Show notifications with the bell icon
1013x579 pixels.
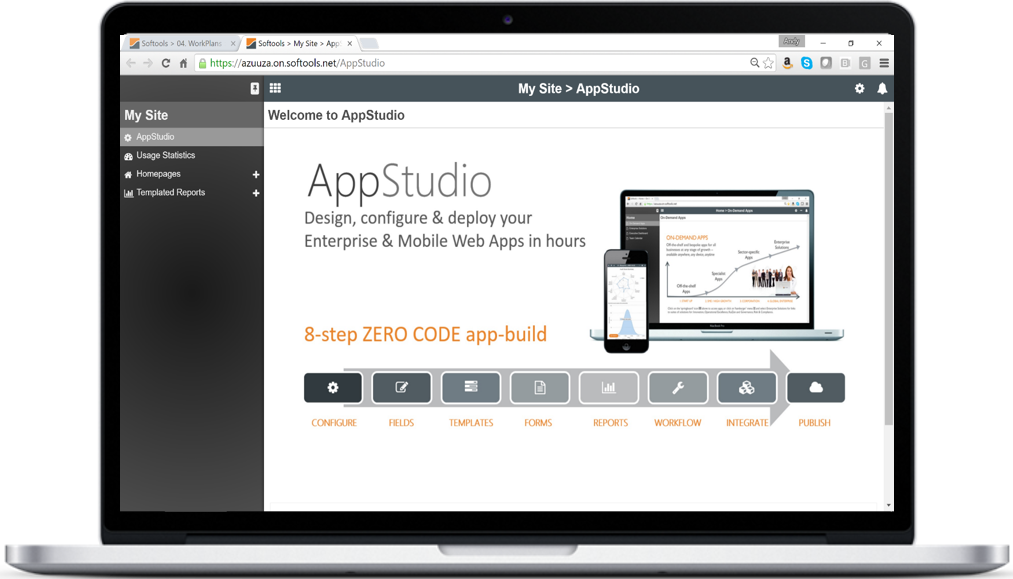(882, 89)
